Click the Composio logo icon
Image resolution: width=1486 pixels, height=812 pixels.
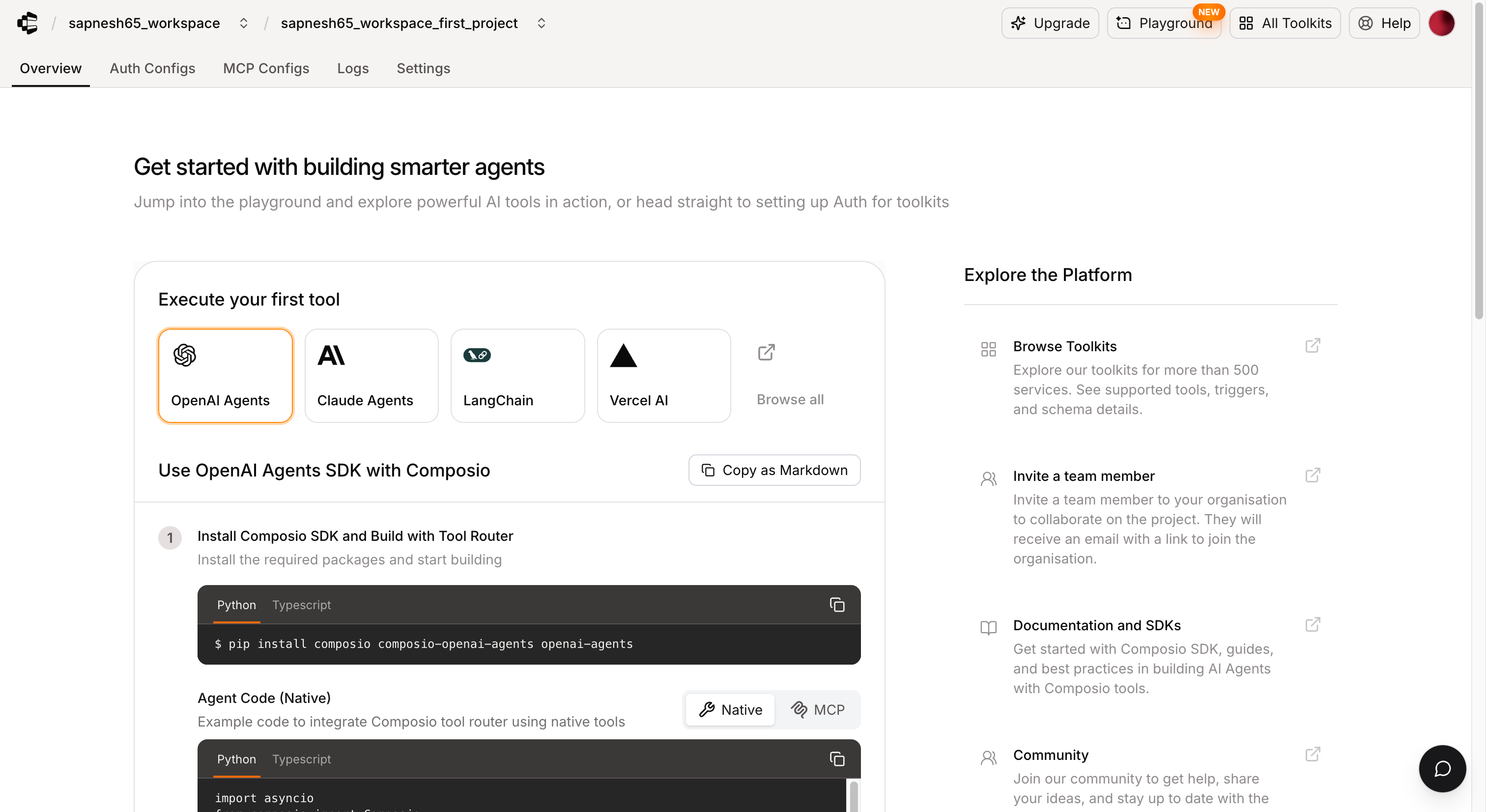27,23
